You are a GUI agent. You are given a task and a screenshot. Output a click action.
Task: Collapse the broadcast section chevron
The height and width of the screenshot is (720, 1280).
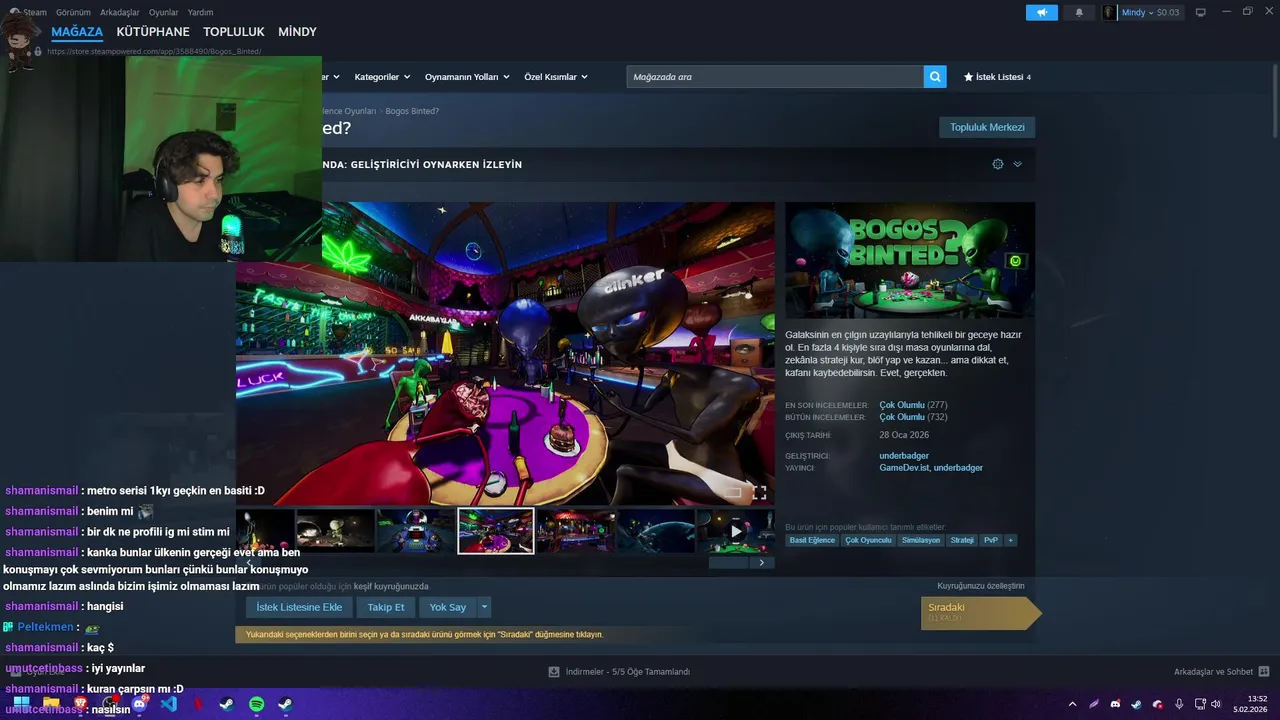point(1017,164)
